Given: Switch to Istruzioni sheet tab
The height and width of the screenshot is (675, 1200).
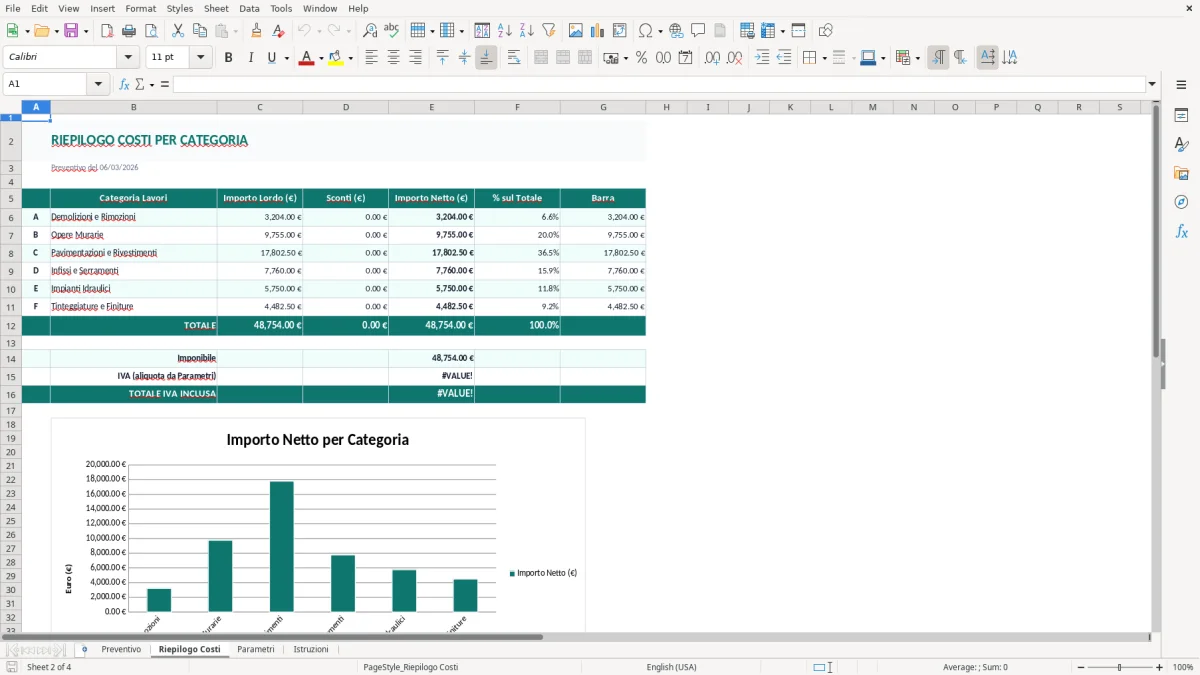Looking at the screenshot, I should tap(311, 649).
